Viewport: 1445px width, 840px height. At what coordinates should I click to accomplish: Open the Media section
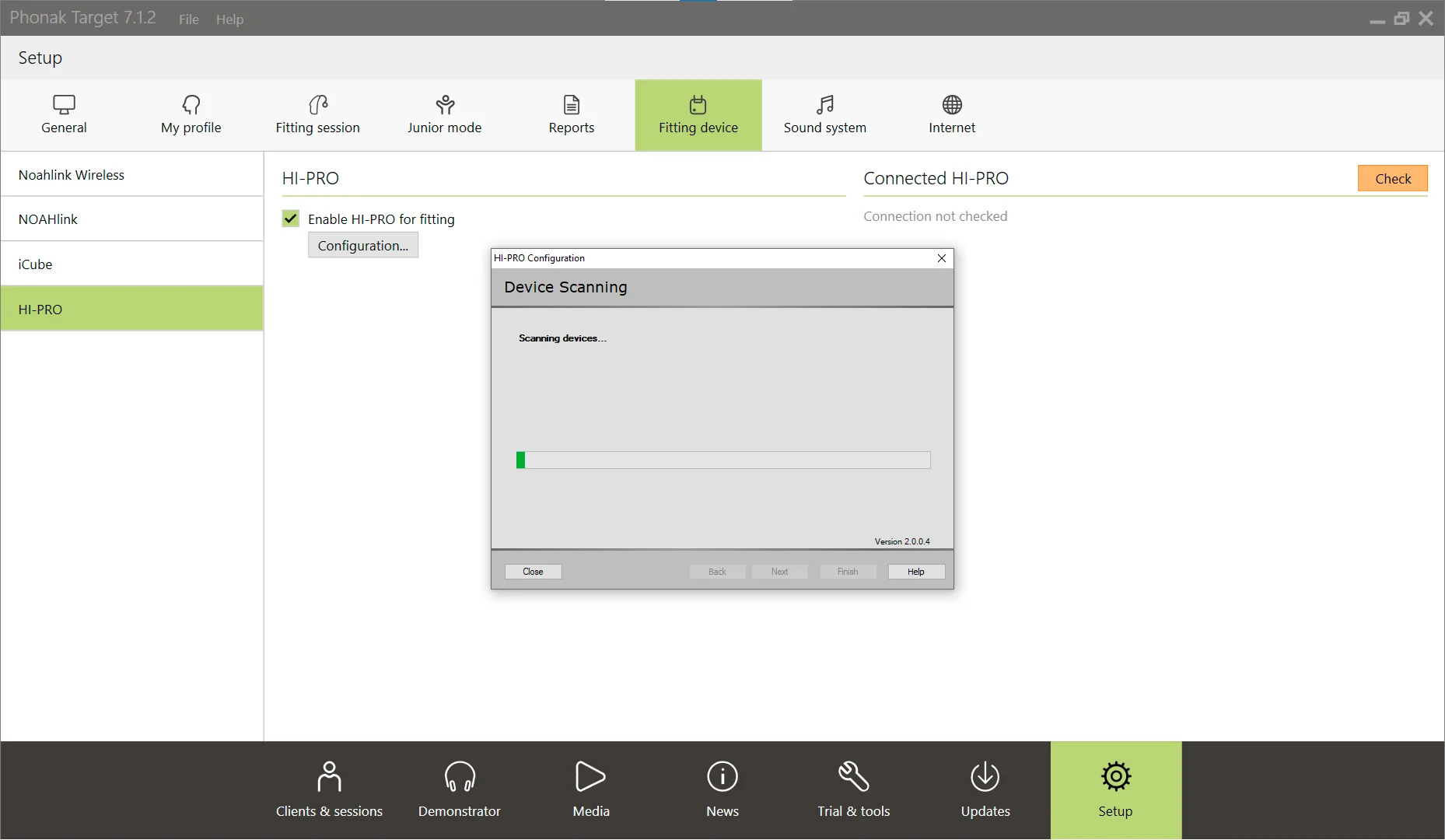coord(591,790)
